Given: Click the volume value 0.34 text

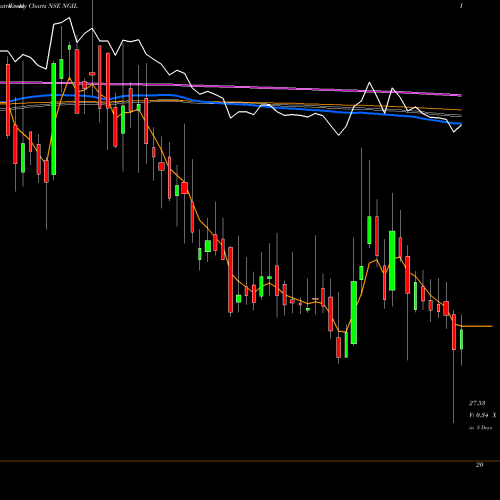Looking at the screenshot, I should click(482, 415).
